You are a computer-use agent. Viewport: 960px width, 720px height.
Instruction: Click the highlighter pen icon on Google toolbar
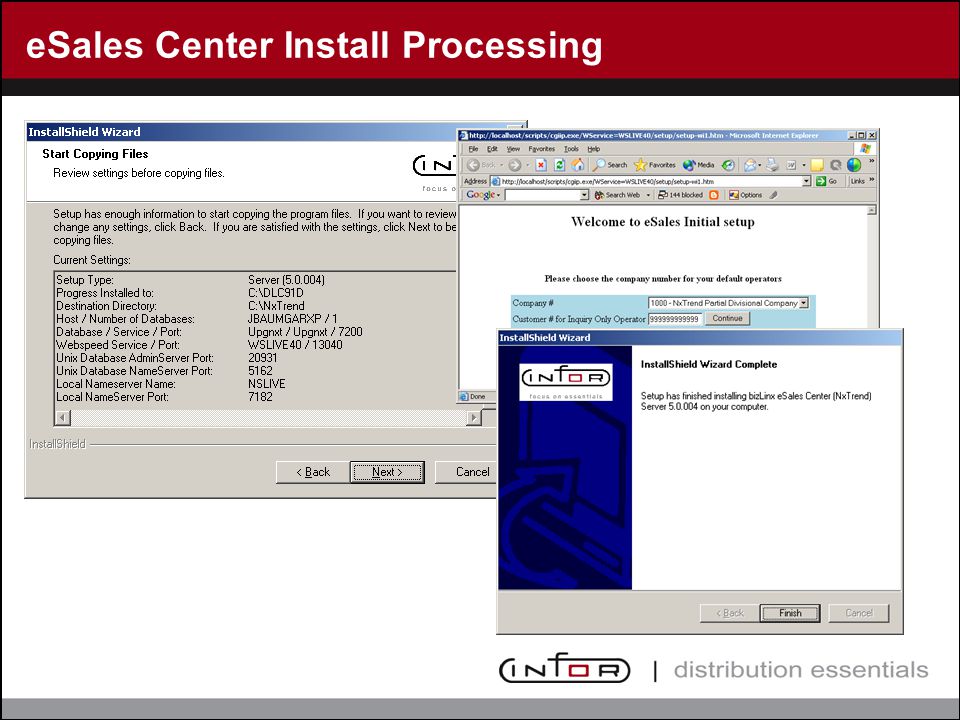click(x=773, y=195)
